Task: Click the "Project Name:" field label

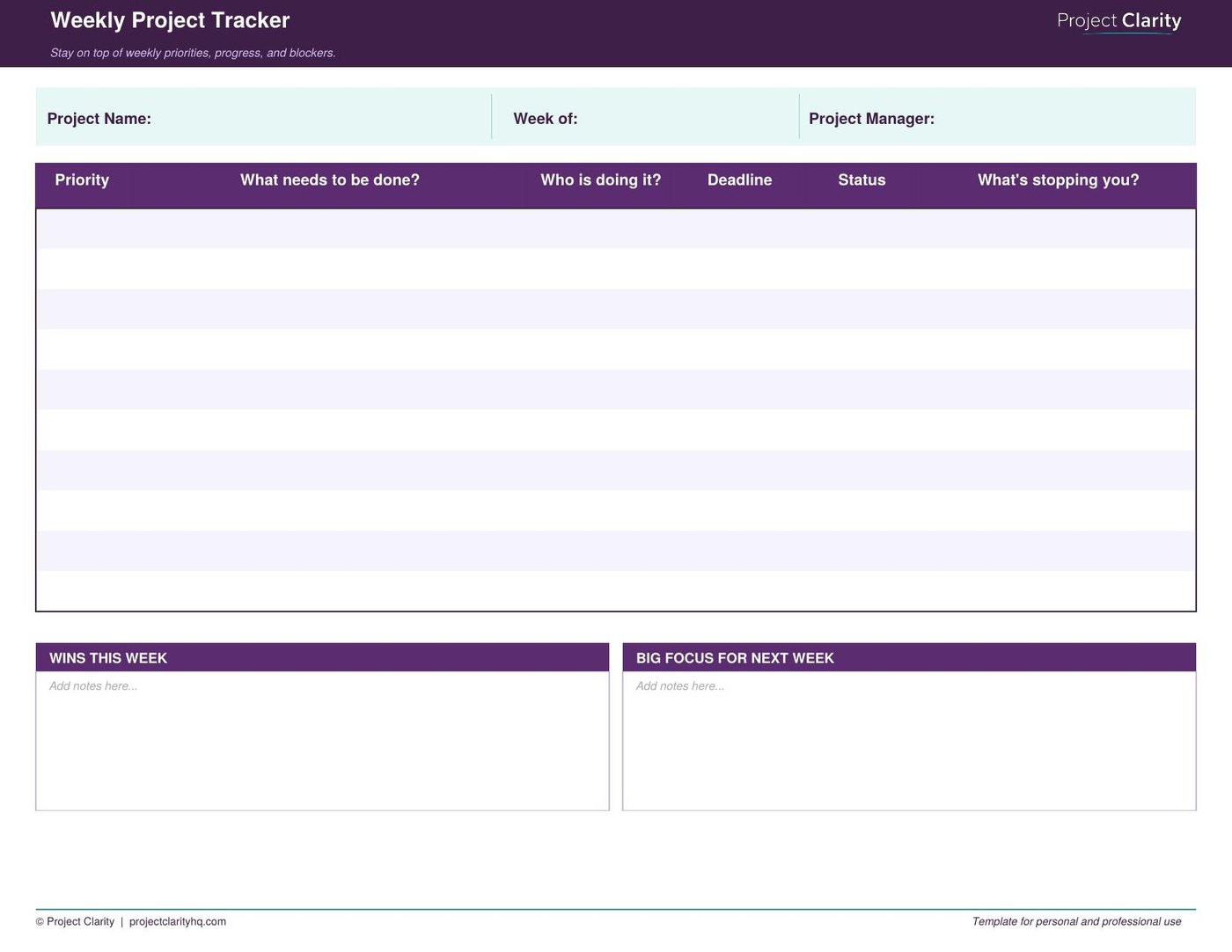Action: click(x=99, y=119)
